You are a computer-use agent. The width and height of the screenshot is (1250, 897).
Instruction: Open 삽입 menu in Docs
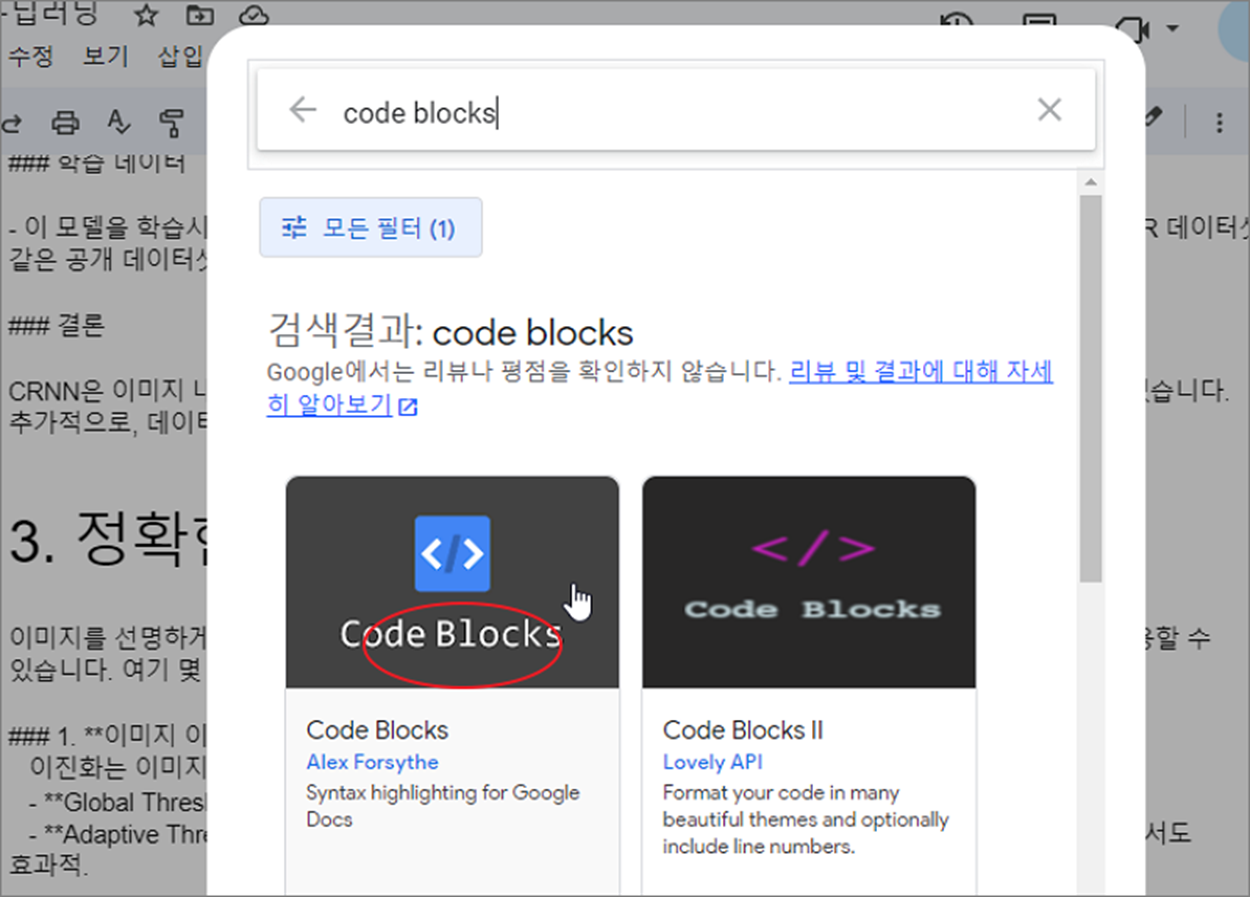[181, 56]
